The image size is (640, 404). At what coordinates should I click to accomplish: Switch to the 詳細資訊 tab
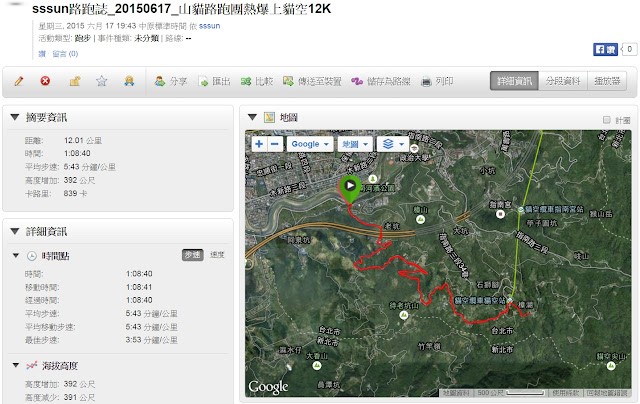pos(514,81)
